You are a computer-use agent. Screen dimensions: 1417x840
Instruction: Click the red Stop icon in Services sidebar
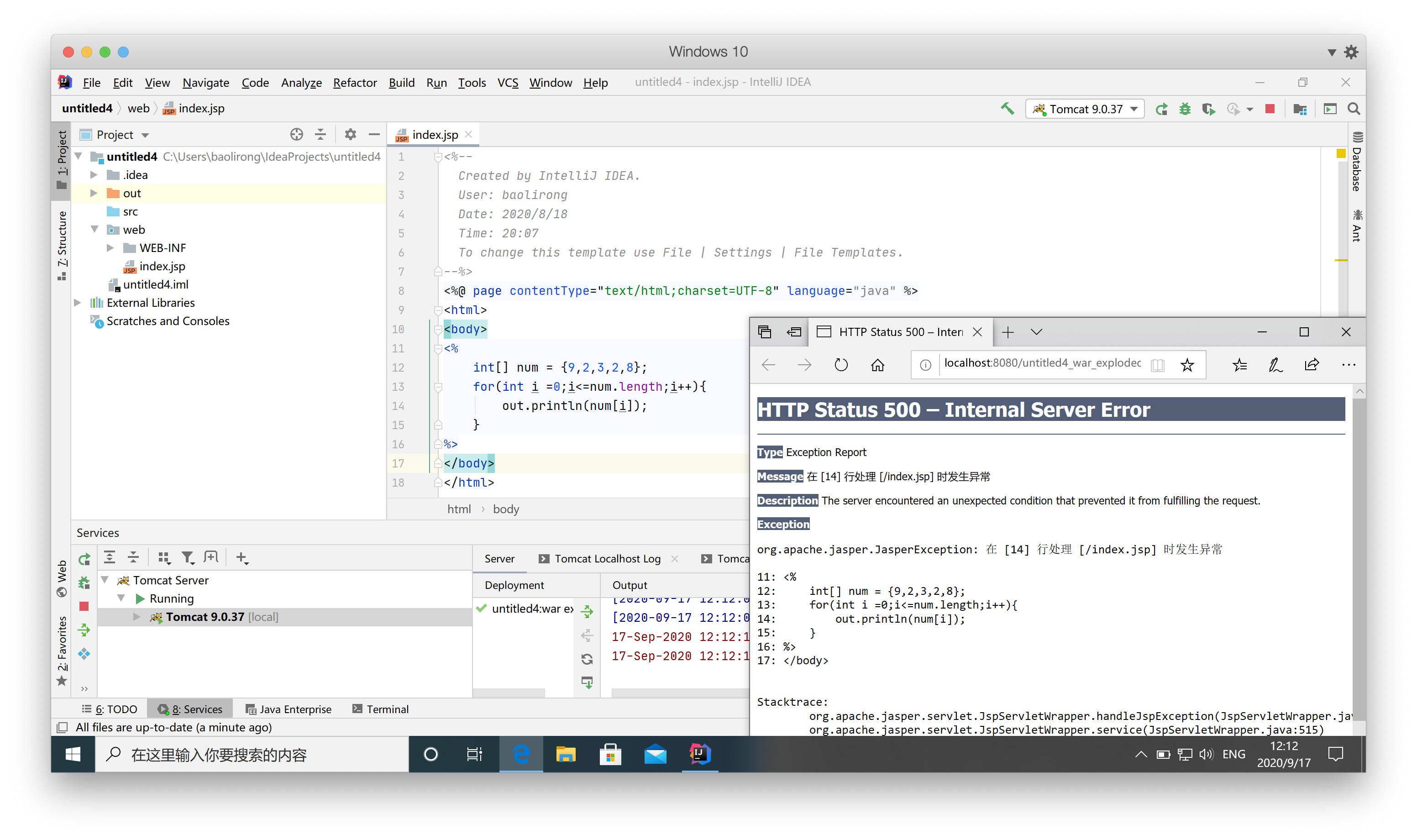tap(84, 607)
